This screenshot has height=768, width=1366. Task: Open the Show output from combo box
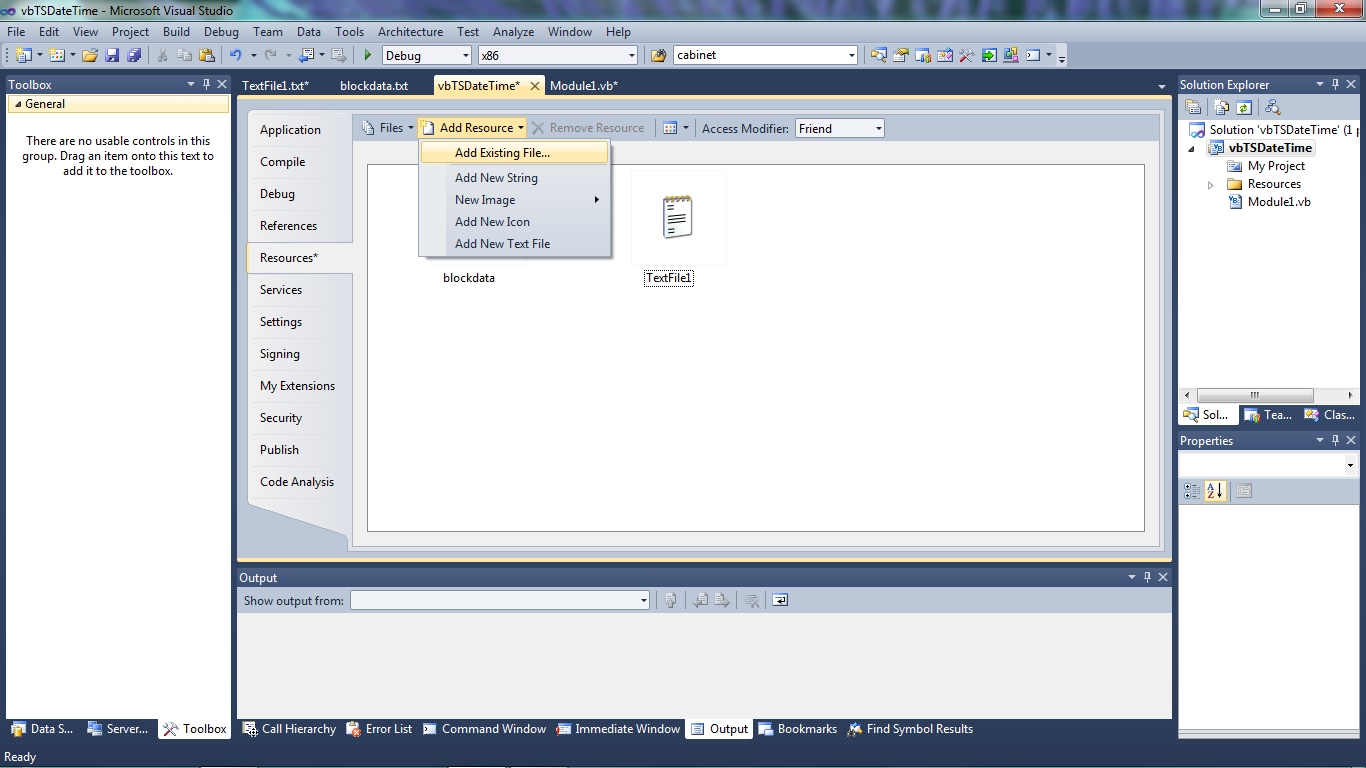click(643, 600)
